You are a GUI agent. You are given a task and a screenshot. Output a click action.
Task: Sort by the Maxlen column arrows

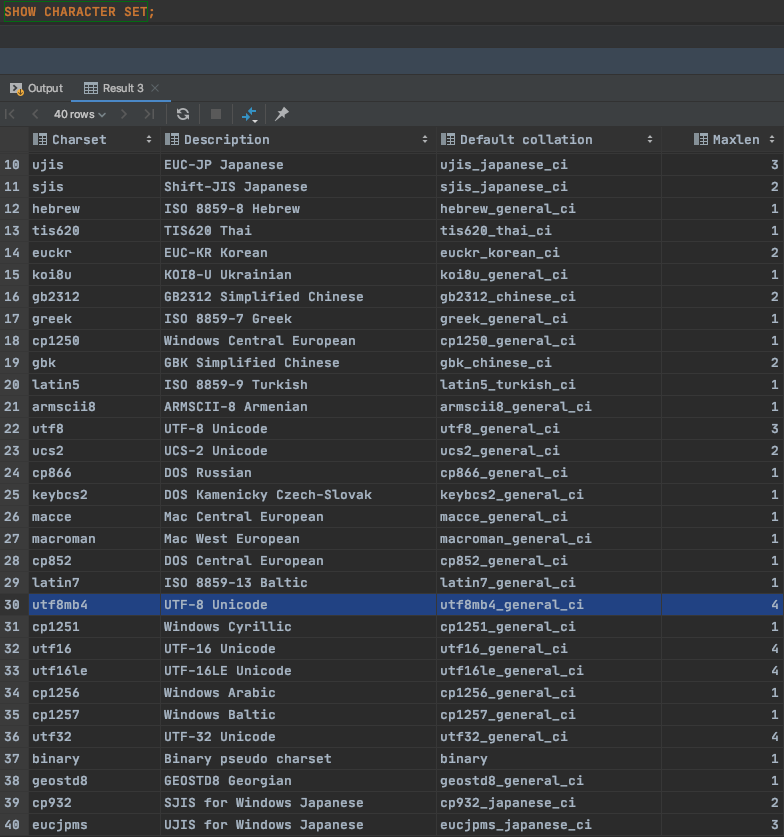(x=772, y=140)
